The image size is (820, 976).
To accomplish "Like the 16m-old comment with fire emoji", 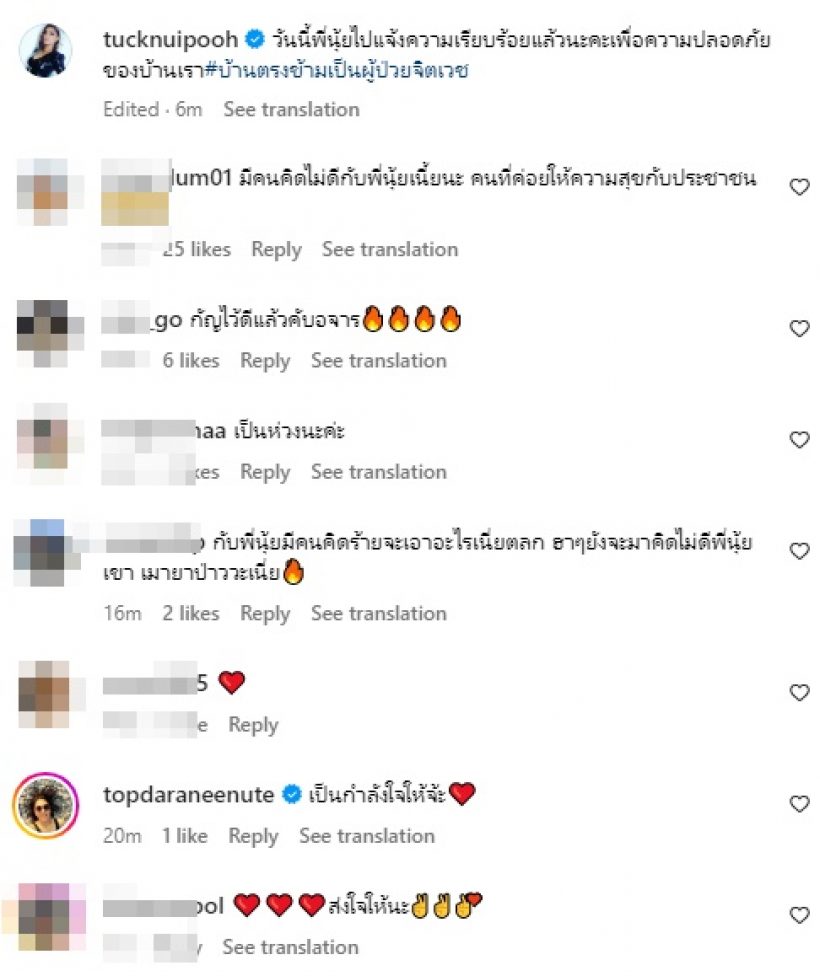I will (x=799, y=551).
